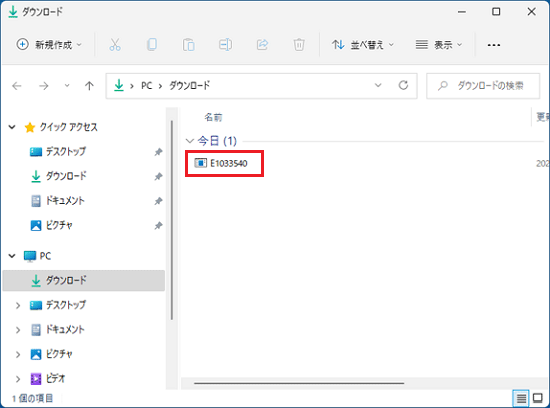The width and height of the screenshot is (550, 408).
Task: Expand ピクチャ under PC
Action: pos(18,354)
